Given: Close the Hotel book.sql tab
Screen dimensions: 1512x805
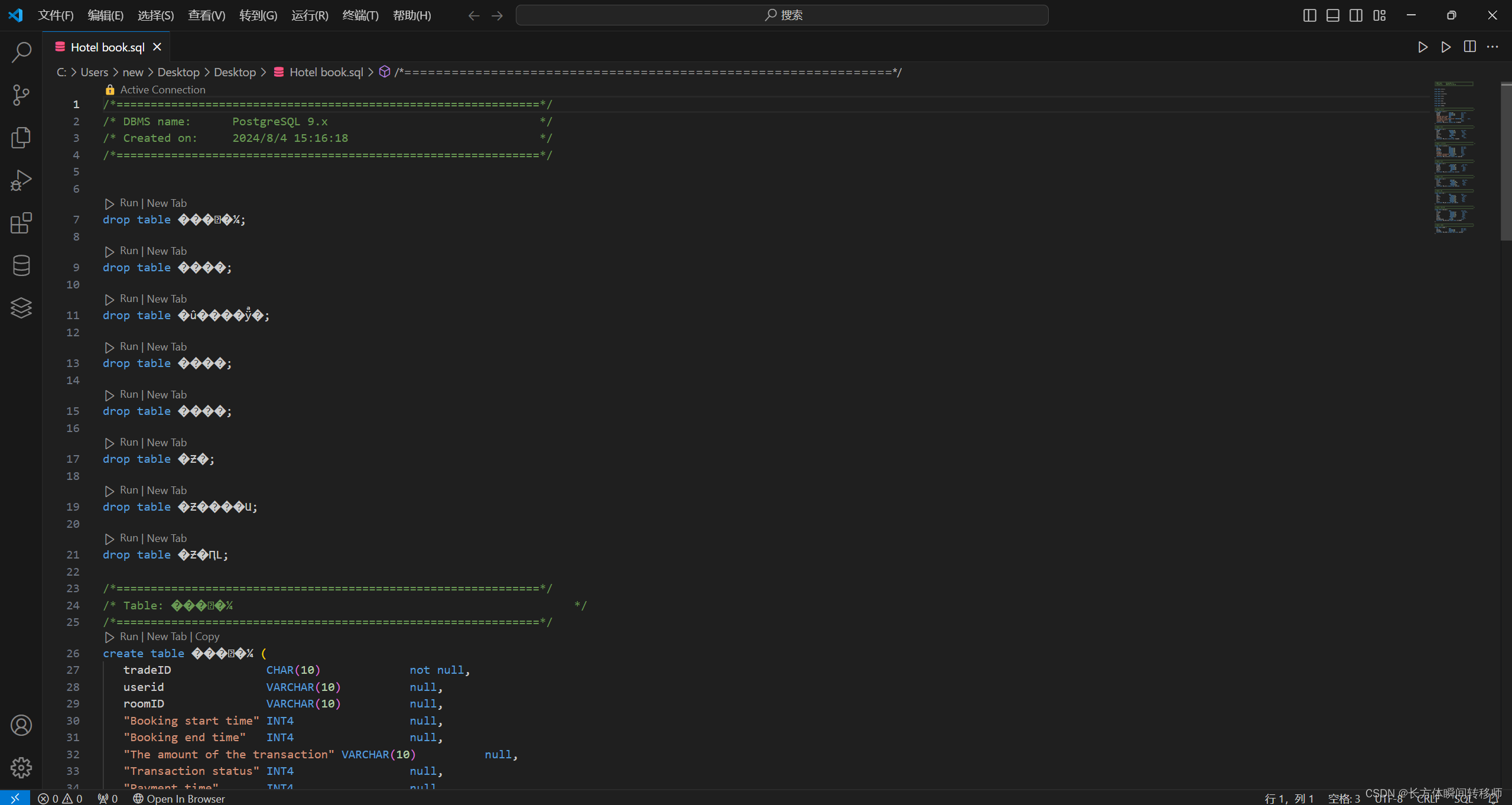Looking at the screenshot, I should click(x=157, y=47).
